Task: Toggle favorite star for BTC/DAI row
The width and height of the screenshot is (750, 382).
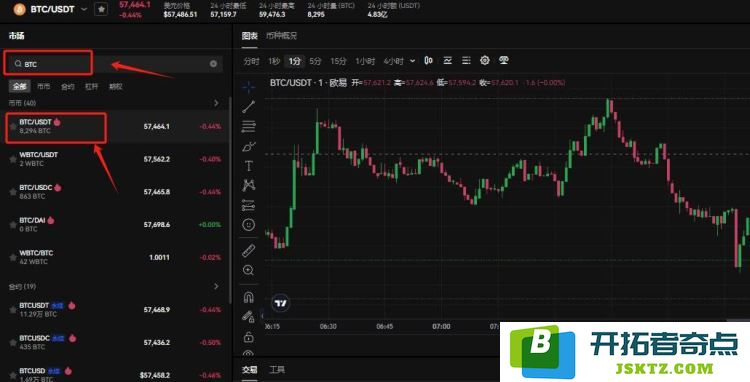Action: click(13, 225)
